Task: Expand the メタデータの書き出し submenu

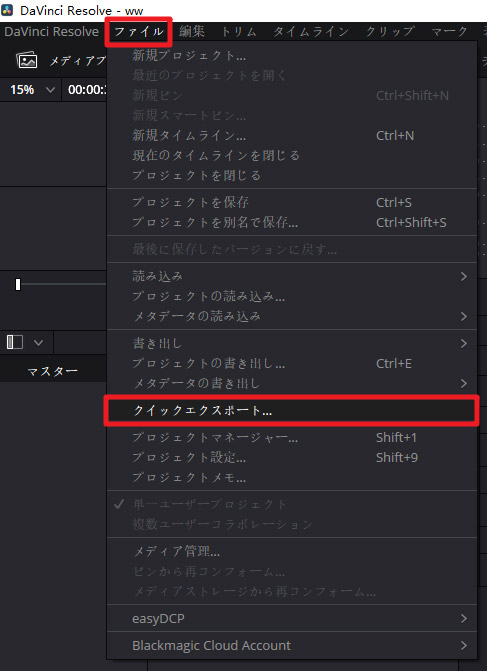Action: [x=291, y=383]
